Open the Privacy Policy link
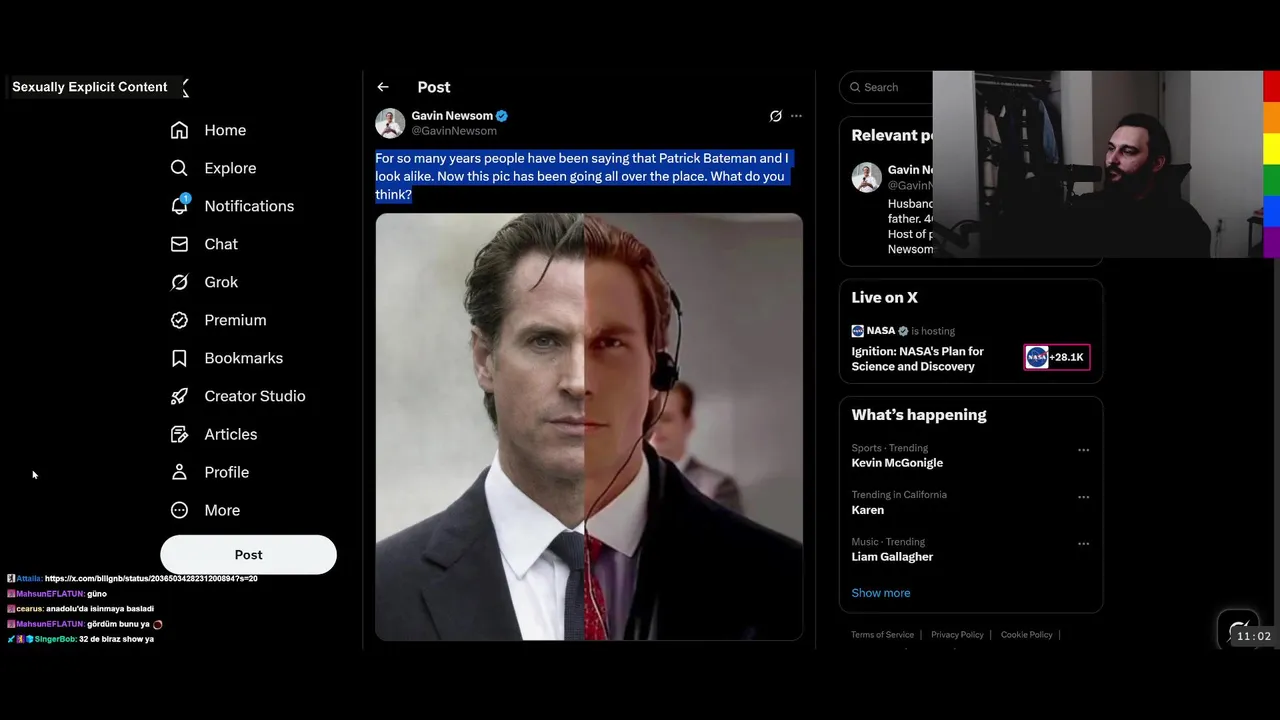The image size is (1280, 720). [957, 635]
